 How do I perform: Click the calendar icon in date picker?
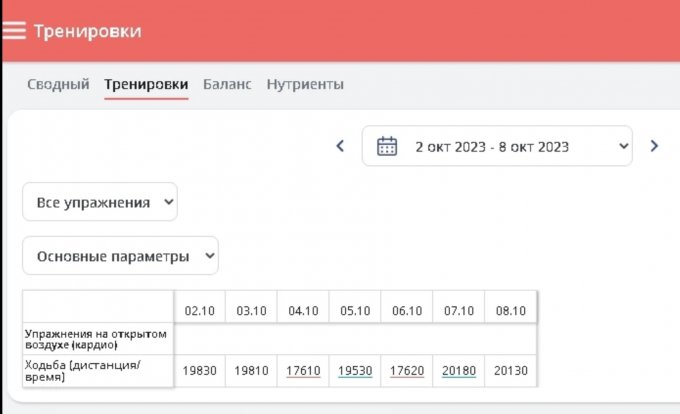[387, 146]
